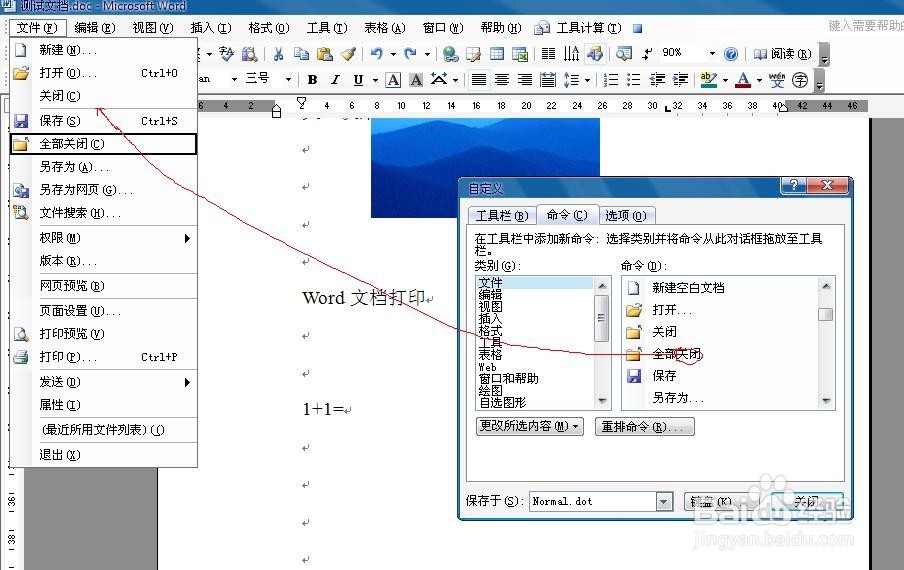Switch to 选项 tab in dialog

click(626, 216)
